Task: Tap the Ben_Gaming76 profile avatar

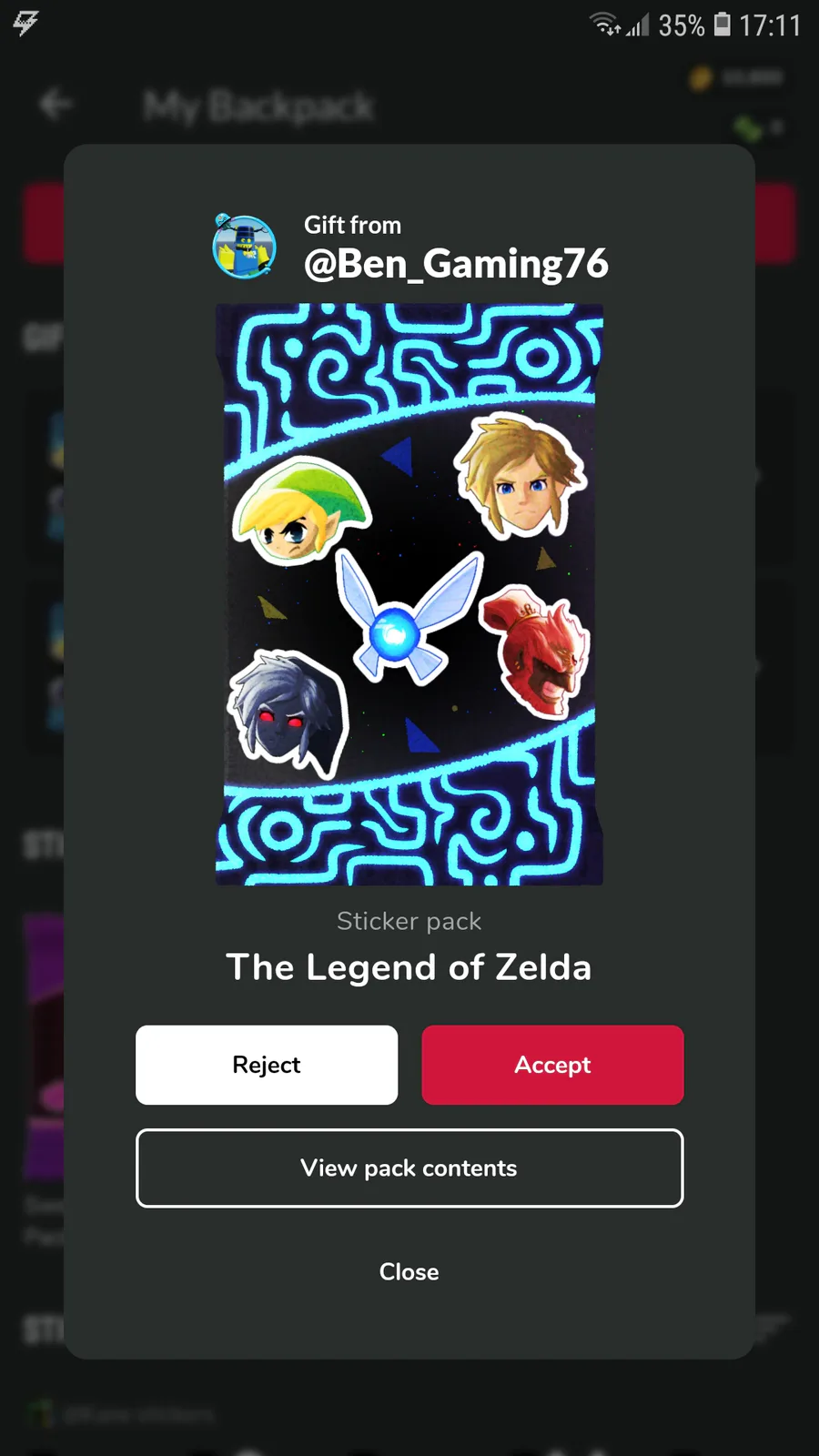Action: pos(244,246)
